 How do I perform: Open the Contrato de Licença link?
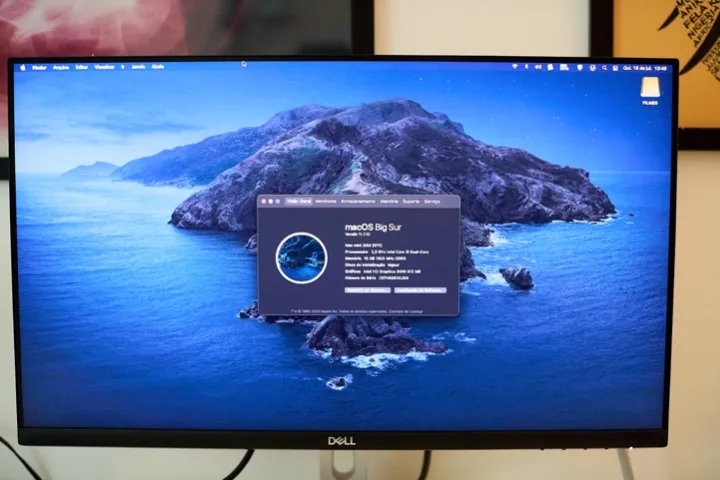point(406,311)
